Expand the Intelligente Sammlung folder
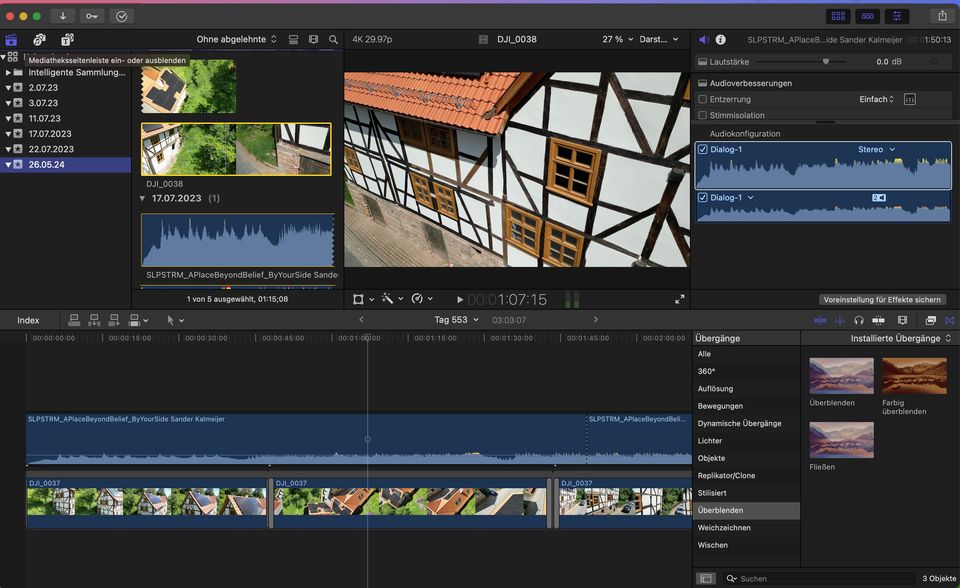This screenshot has width=960, height=588. (8, 72)
